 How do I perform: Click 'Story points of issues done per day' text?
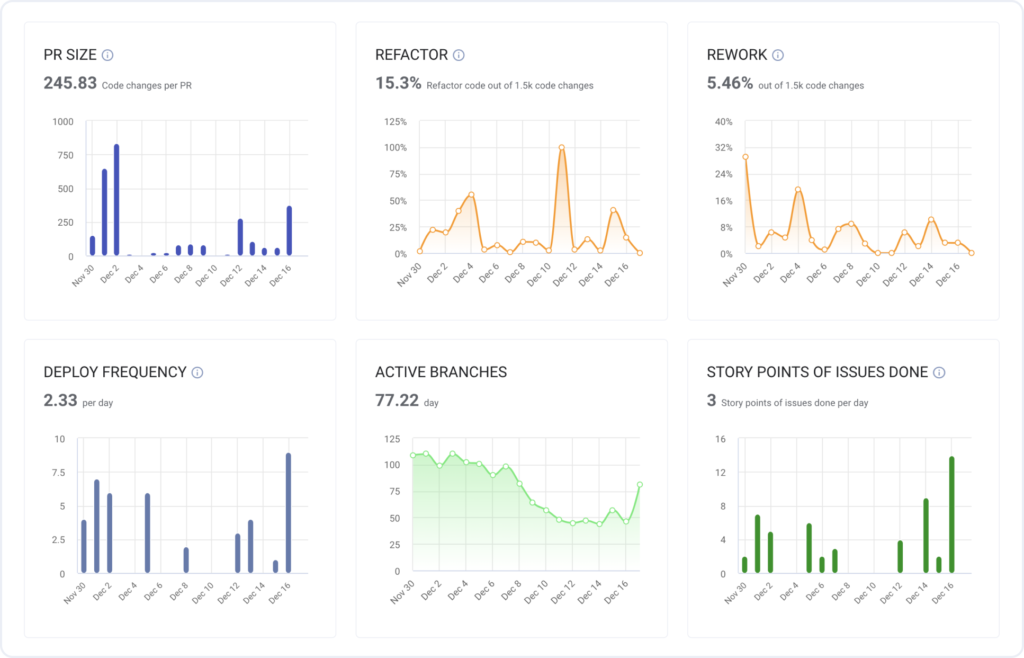(795, 403)
